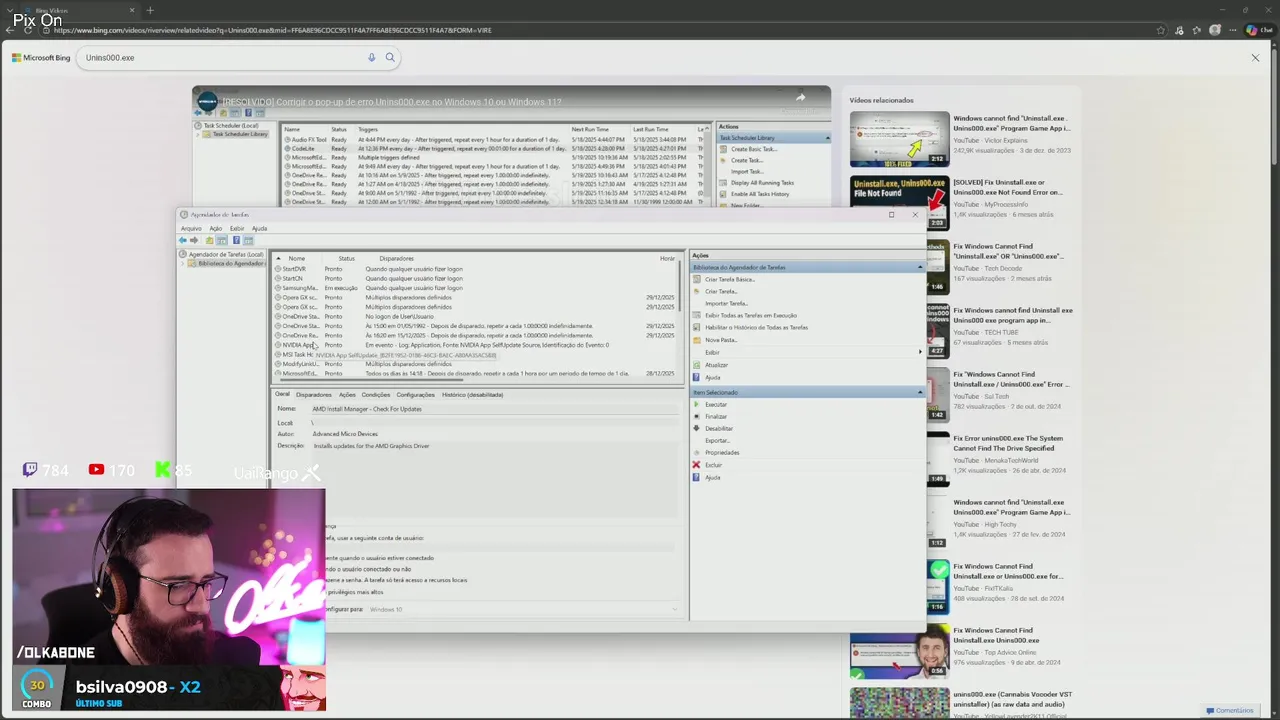Click the Finalizar stop icon
The height and width of the screenshot is (720, 1280).
click(697, 416)
